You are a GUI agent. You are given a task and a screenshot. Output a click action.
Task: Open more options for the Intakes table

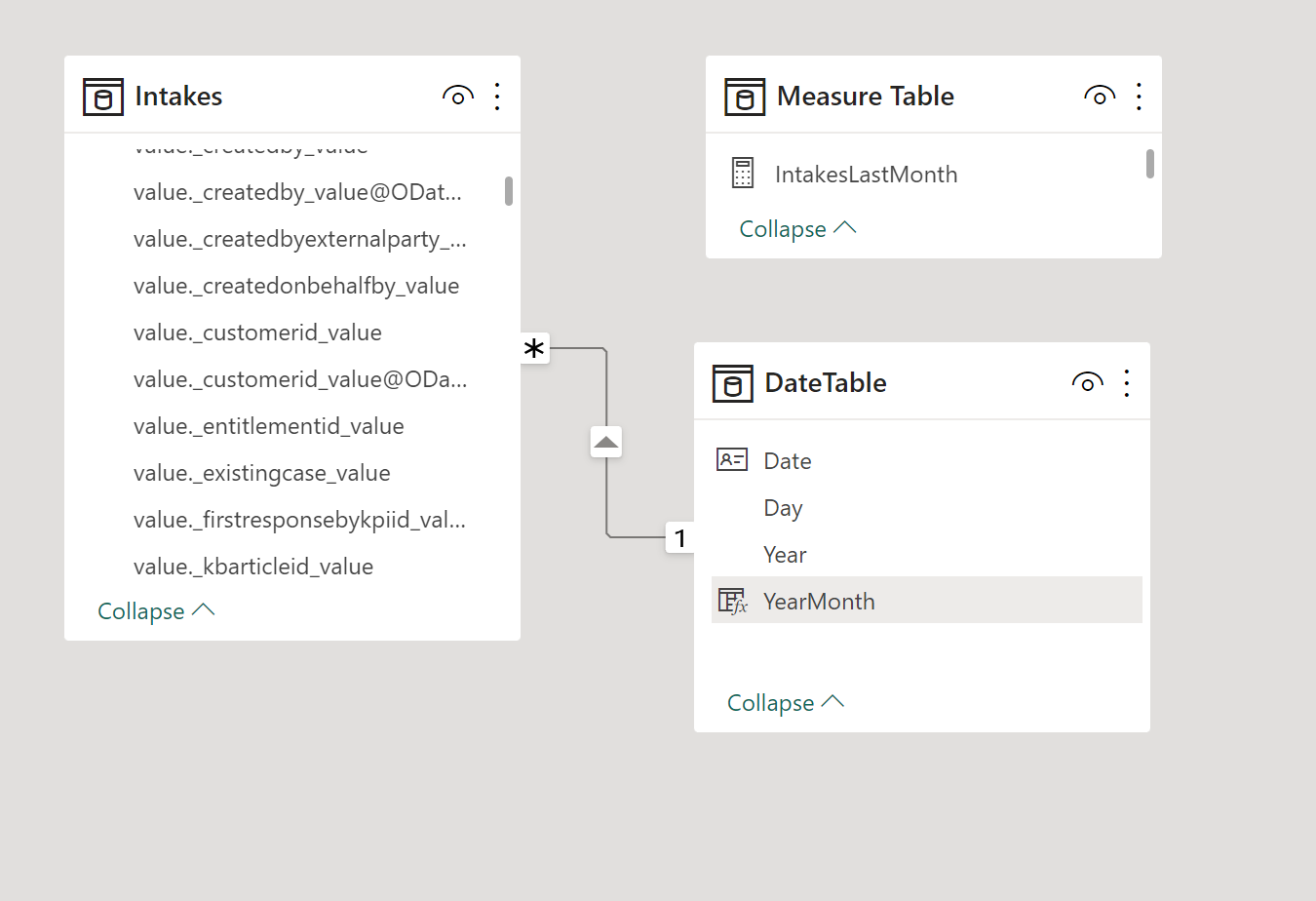[x=497, y=96]
